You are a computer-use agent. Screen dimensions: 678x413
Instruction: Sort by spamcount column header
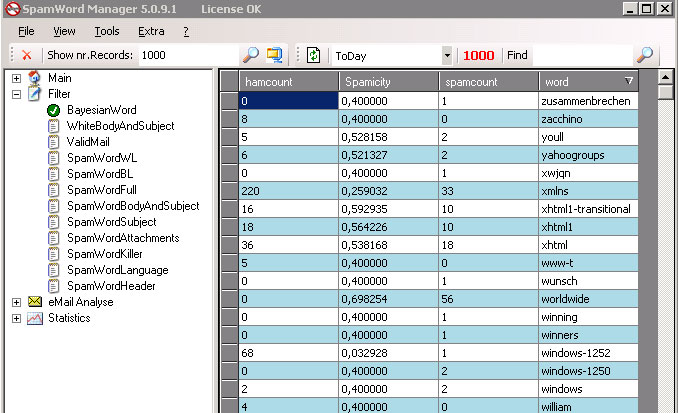click(x=489, y=82)
